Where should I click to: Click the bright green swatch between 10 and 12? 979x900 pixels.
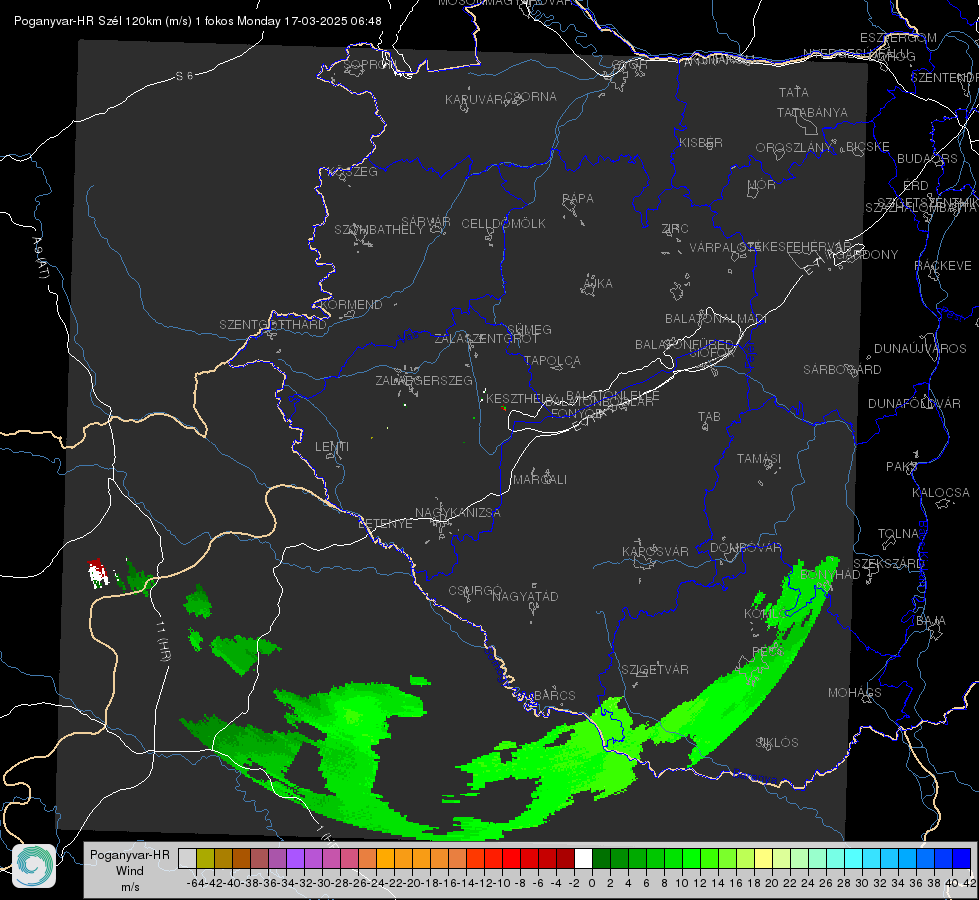pyautogui.click(x=691, y=858)
